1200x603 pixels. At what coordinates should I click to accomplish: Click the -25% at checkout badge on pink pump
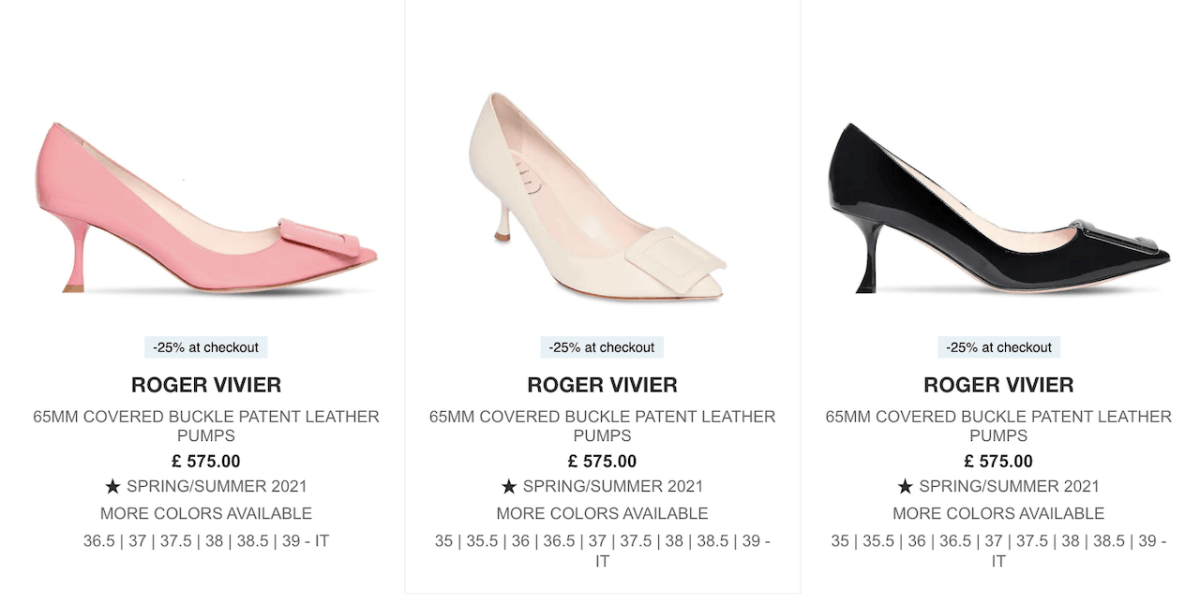[206, 348]
